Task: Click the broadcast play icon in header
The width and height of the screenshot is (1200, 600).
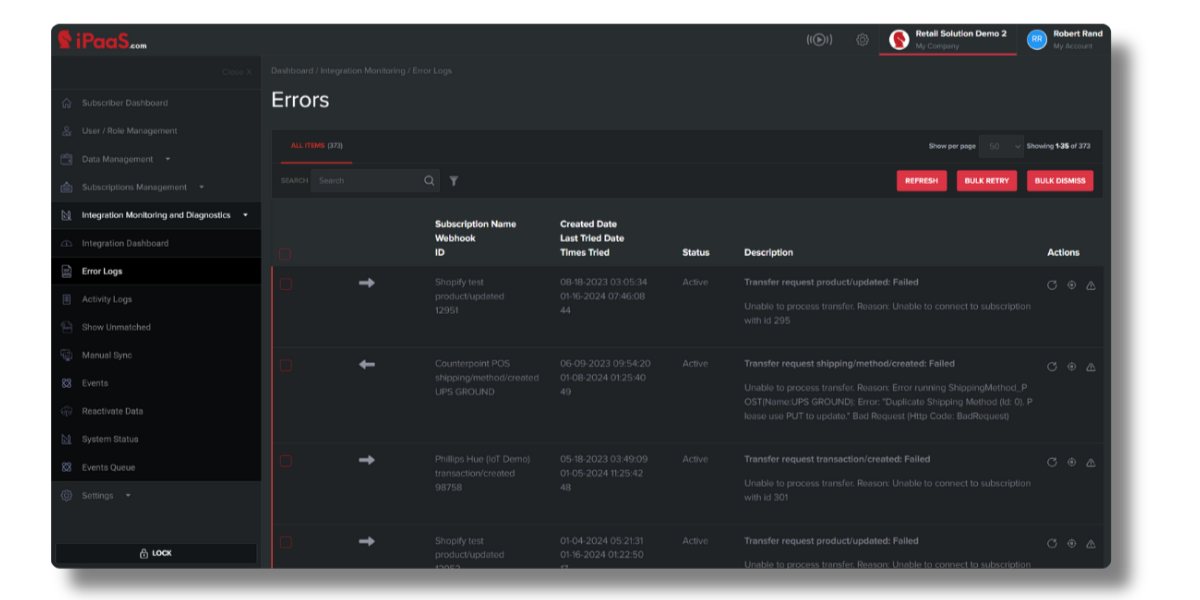Action: coord(819,40)
